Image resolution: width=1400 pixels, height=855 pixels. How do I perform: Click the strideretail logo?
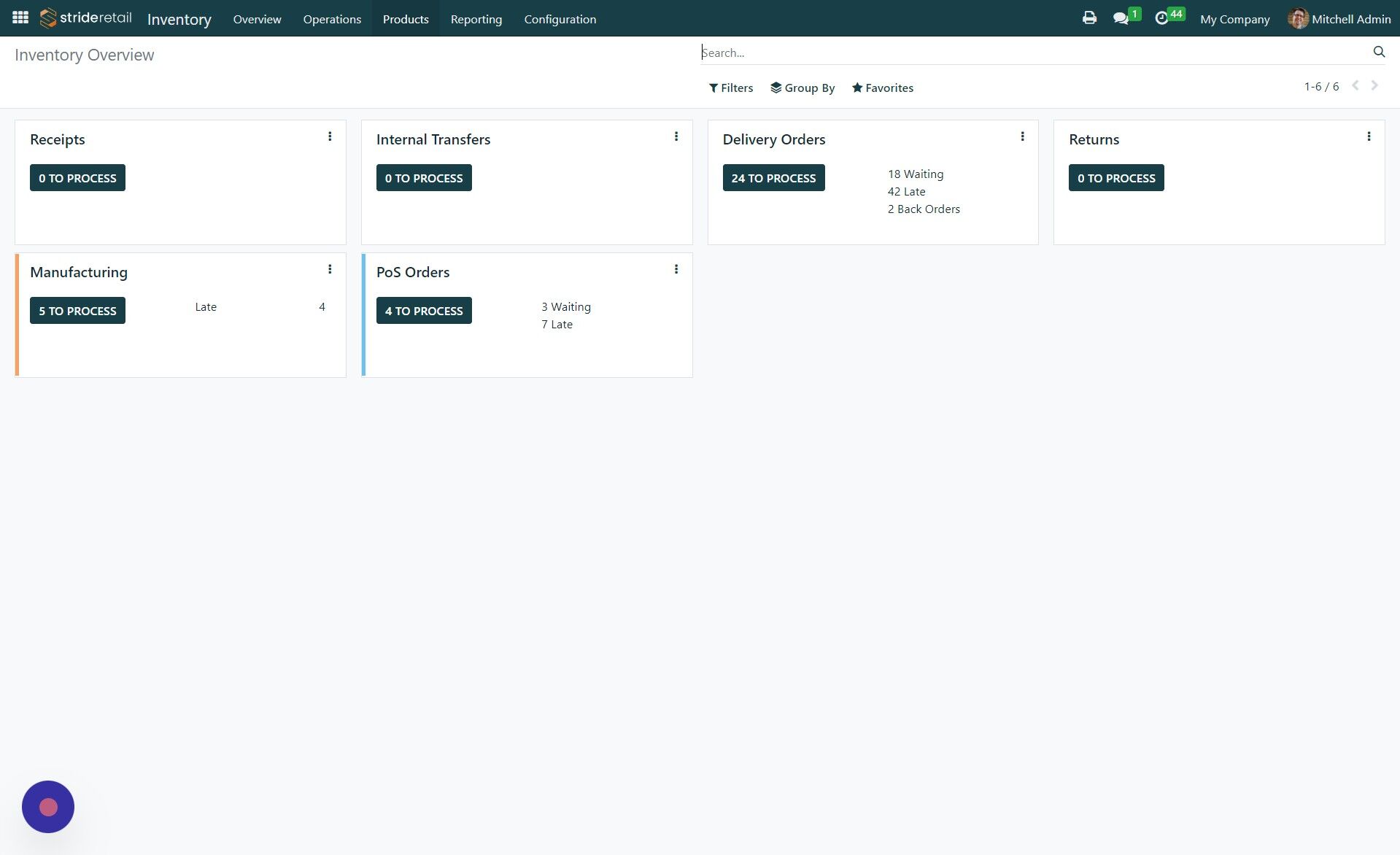85,18
